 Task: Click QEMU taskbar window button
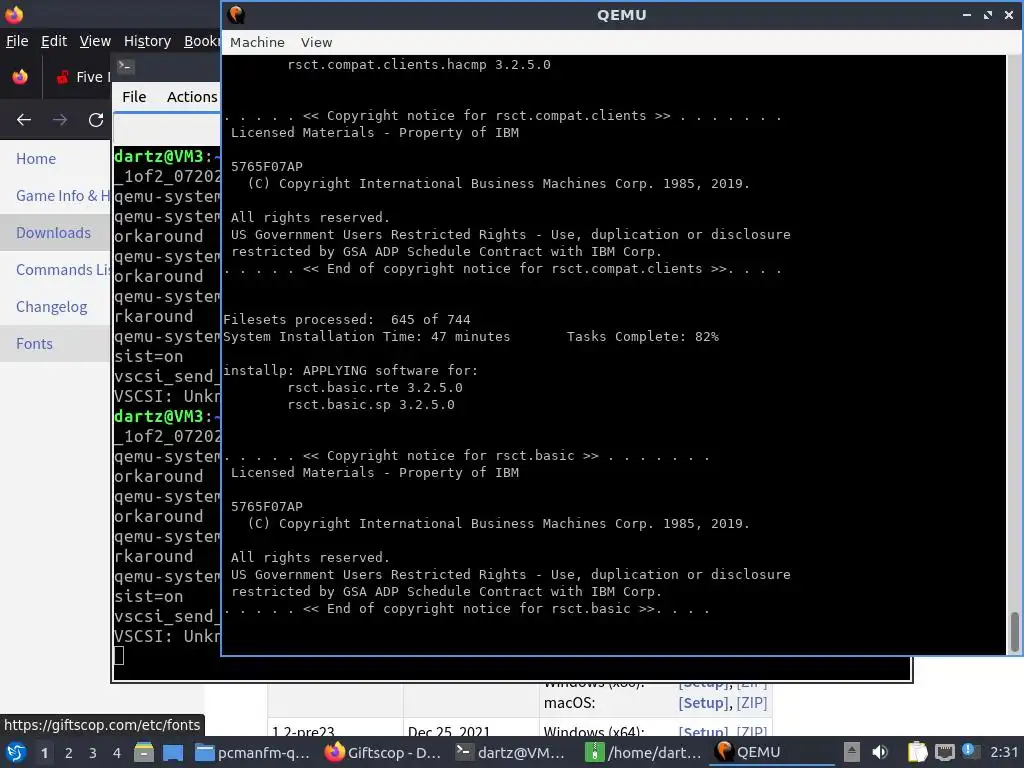tap(774, 753)
